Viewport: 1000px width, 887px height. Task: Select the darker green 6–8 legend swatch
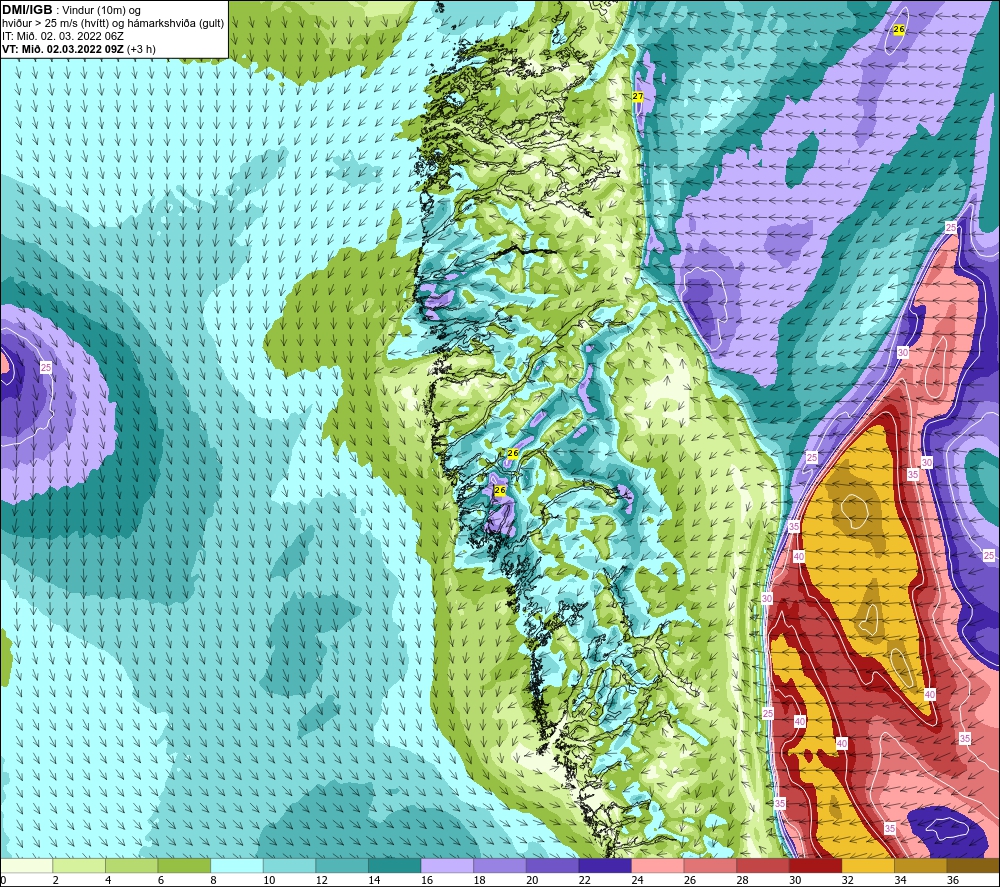pos(184,865)
